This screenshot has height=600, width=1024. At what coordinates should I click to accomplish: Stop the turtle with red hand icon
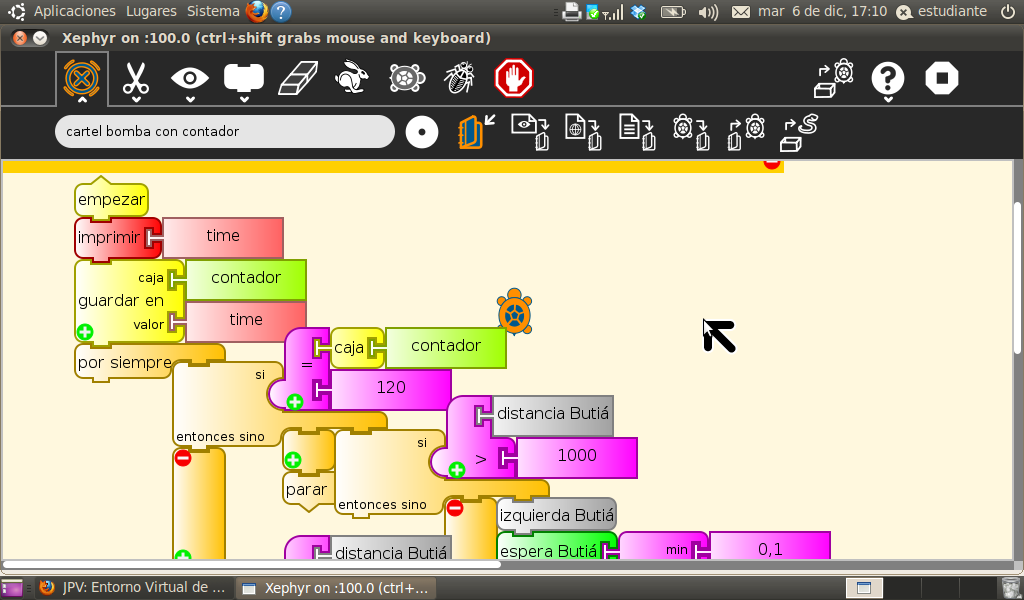[514, 78]
